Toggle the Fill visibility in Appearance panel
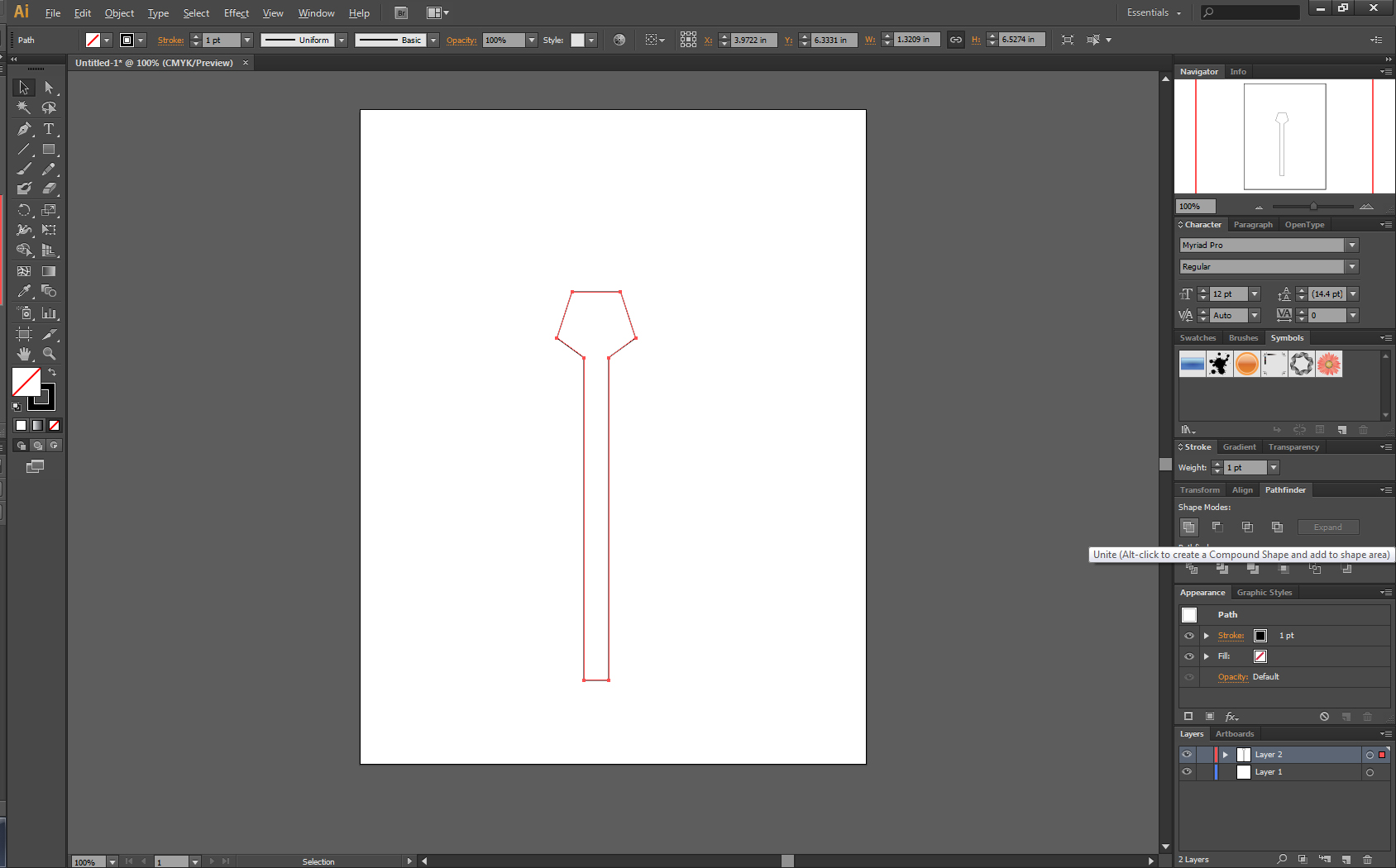Image resolution: width=1396 pixels, height=868 pixels. tap(1188, 656)
